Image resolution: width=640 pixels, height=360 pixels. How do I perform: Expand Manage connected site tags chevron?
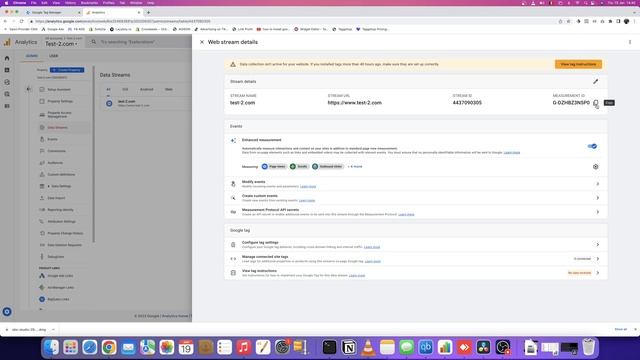pyautogui.click(x=598, y=259)
